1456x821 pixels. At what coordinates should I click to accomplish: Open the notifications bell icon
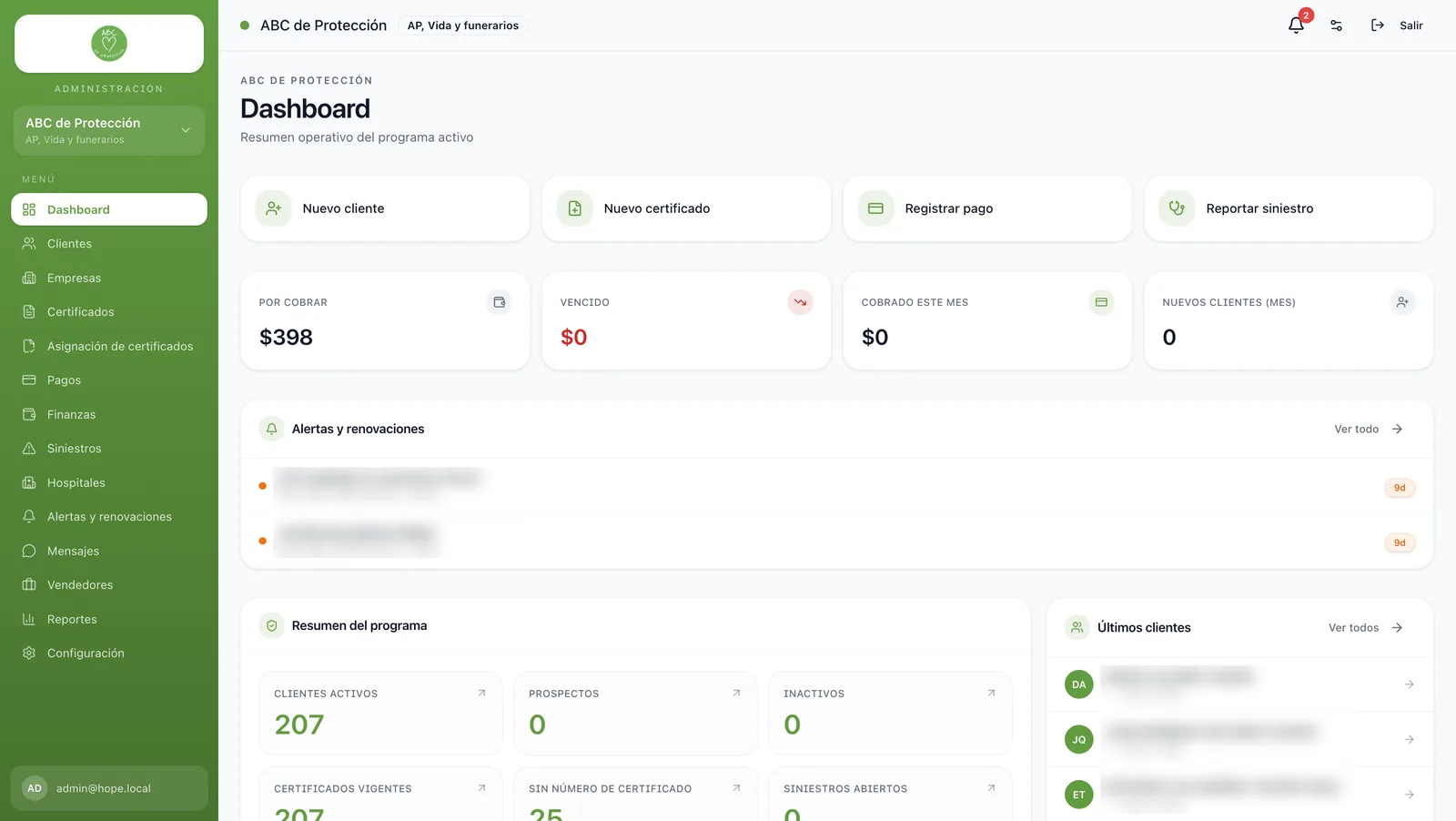point(1297,25)
